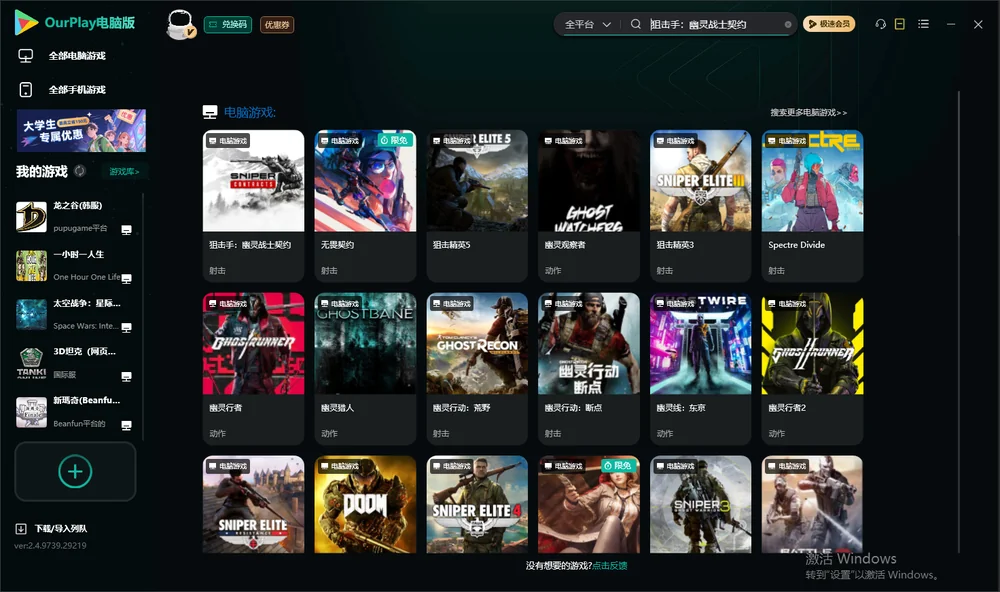1000x592 pixels.
Task: Click the PC icon beside 新玛奇
Action: [x=126, y=426]
